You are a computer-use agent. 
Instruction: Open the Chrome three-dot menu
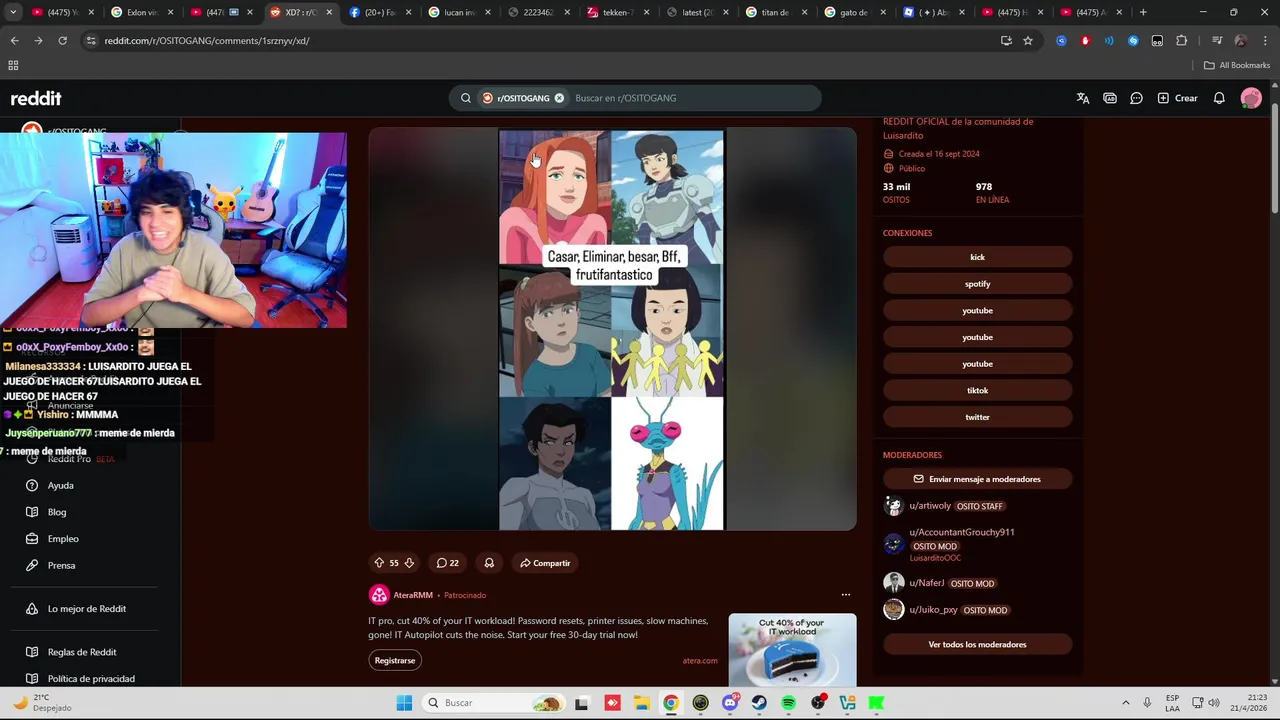coord(1264,41)
